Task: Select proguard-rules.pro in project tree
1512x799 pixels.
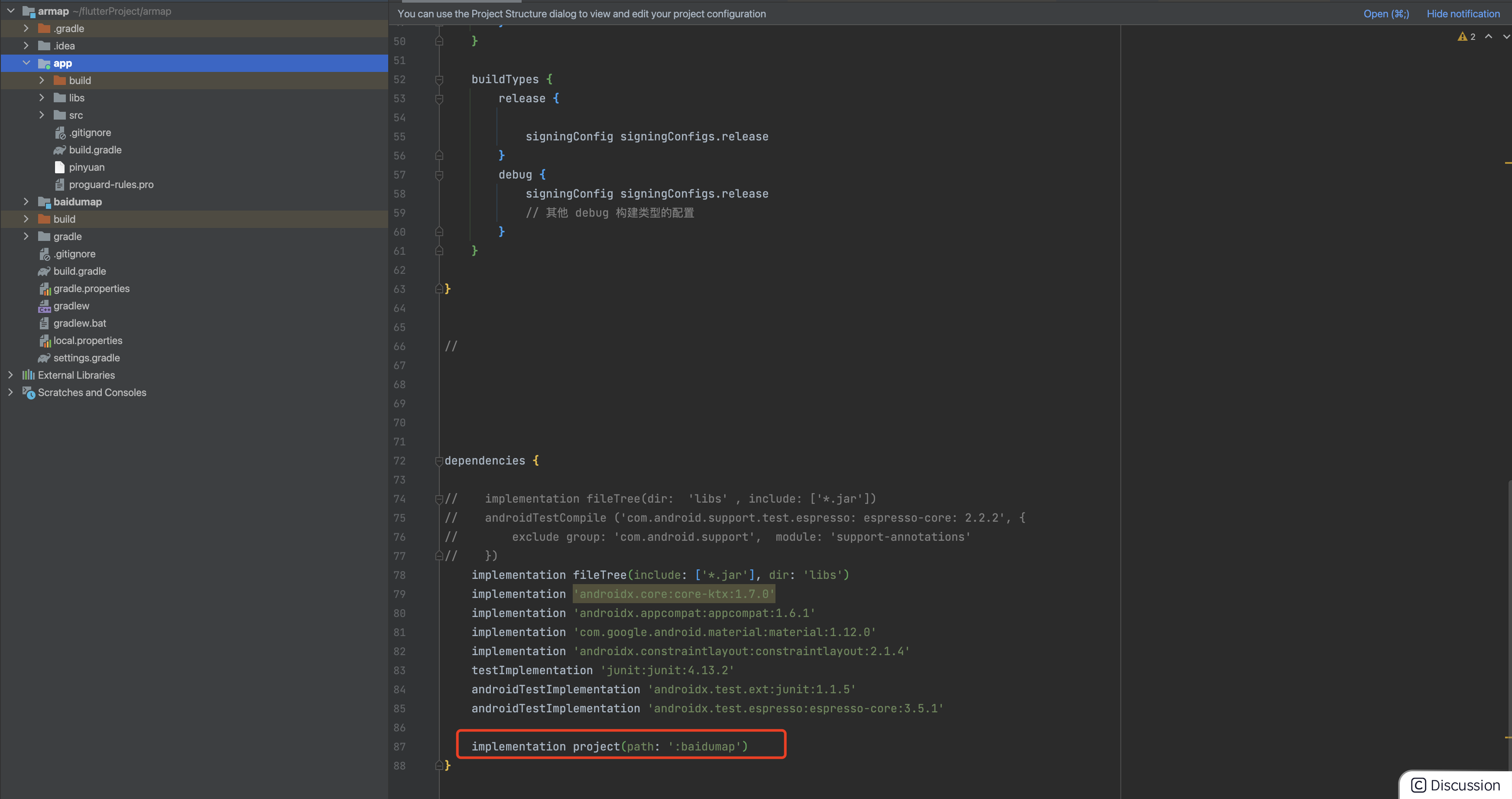Action: [111, 184]
